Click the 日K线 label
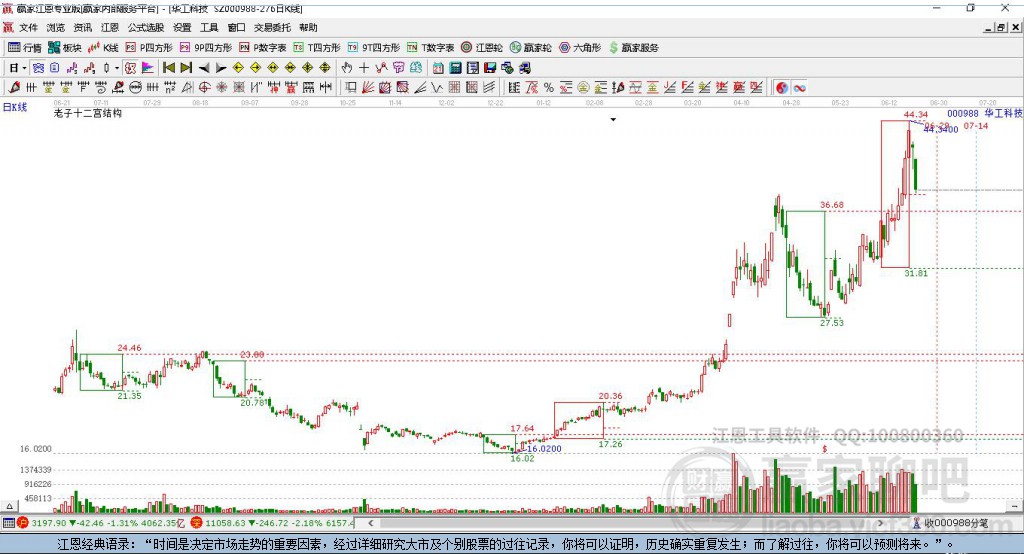The height and width of the screenshot is (554, 1024). (x=15, y=107)
